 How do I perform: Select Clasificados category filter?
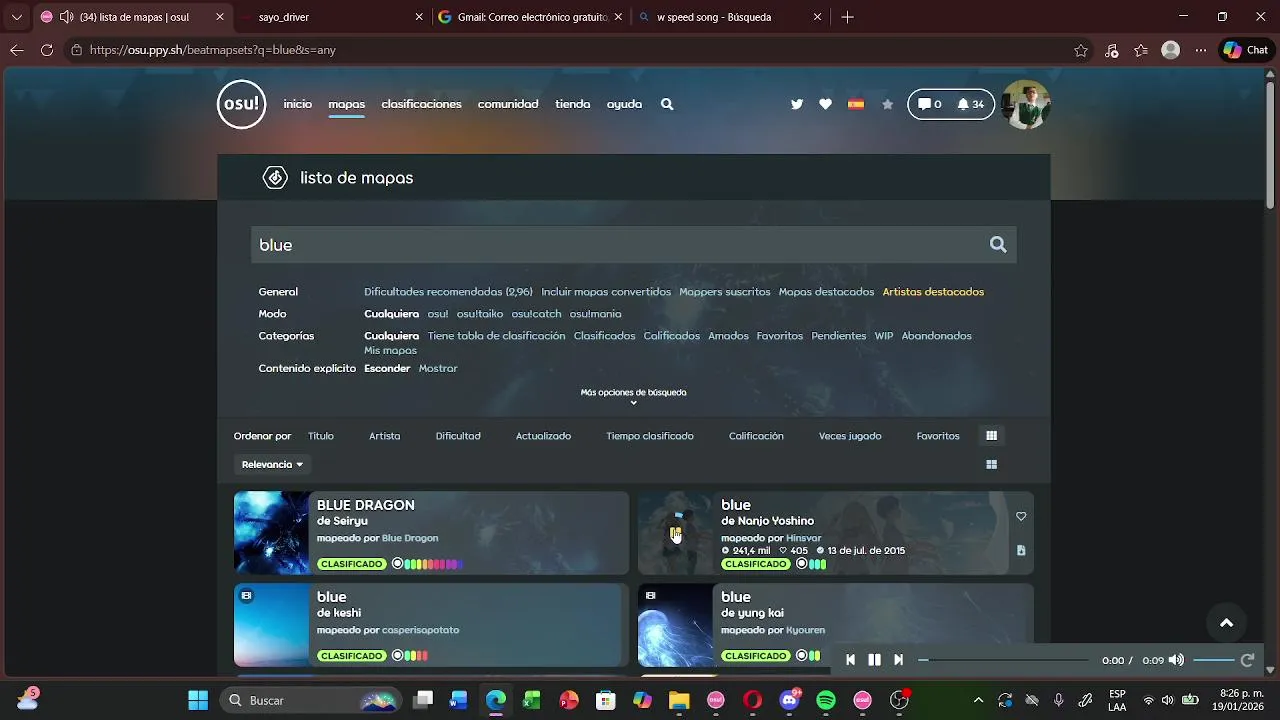click(x=604, y=336)
